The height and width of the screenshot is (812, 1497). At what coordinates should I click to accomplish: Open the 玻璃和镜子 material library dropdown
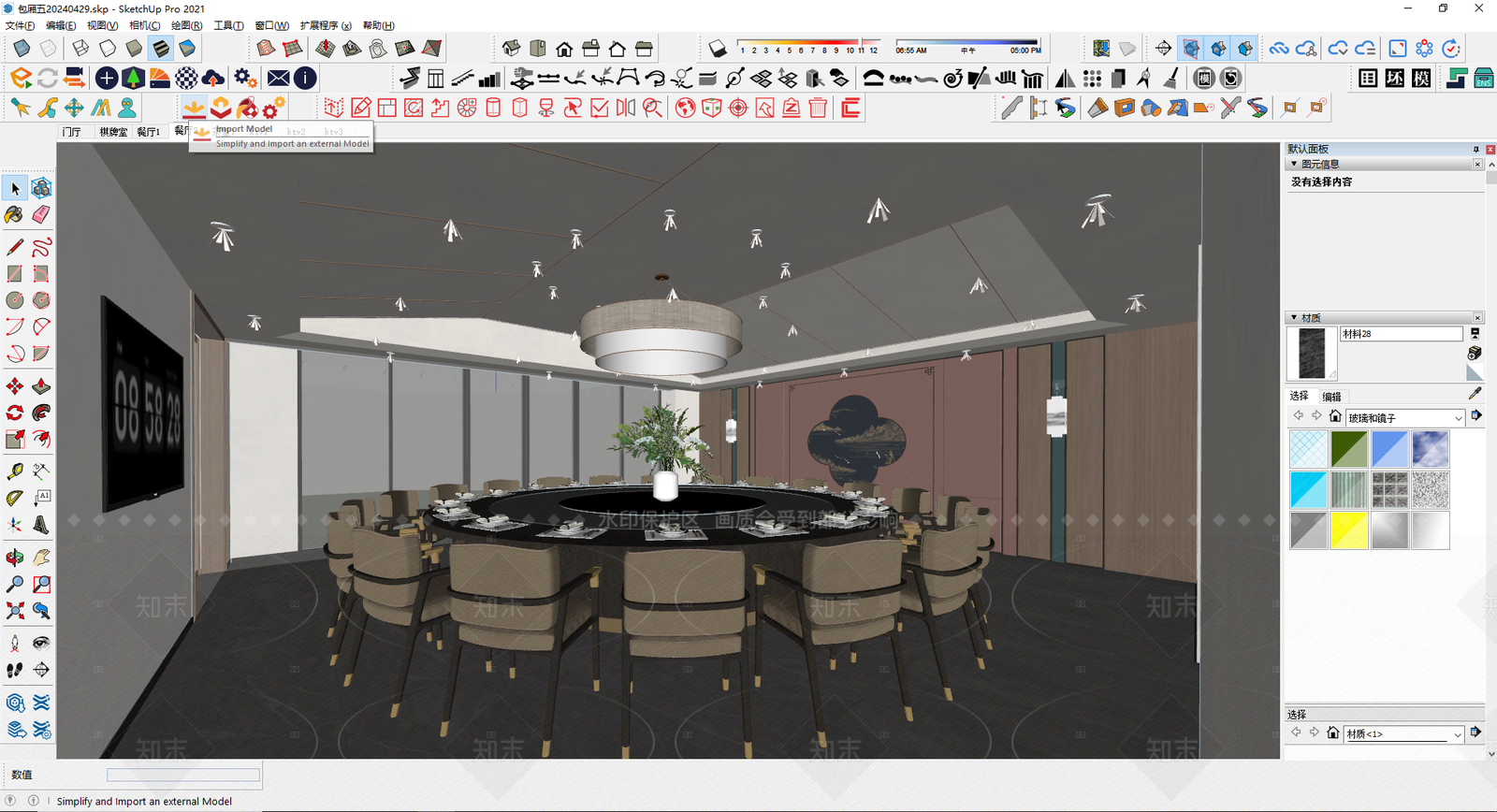[x=1404, y=418]
